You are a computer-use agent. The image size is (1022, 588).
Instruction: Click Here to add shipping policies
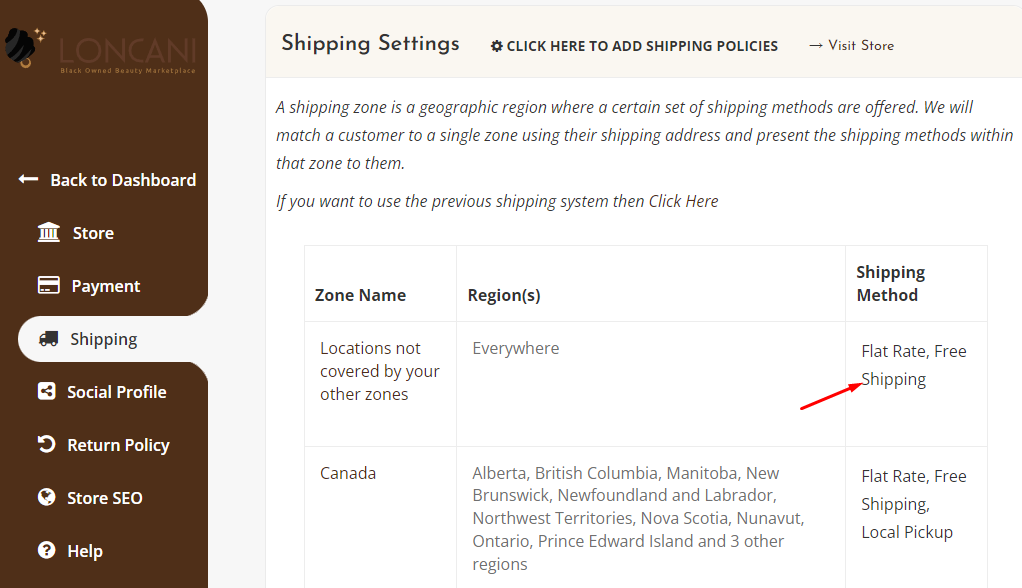[x=642, y=46]
